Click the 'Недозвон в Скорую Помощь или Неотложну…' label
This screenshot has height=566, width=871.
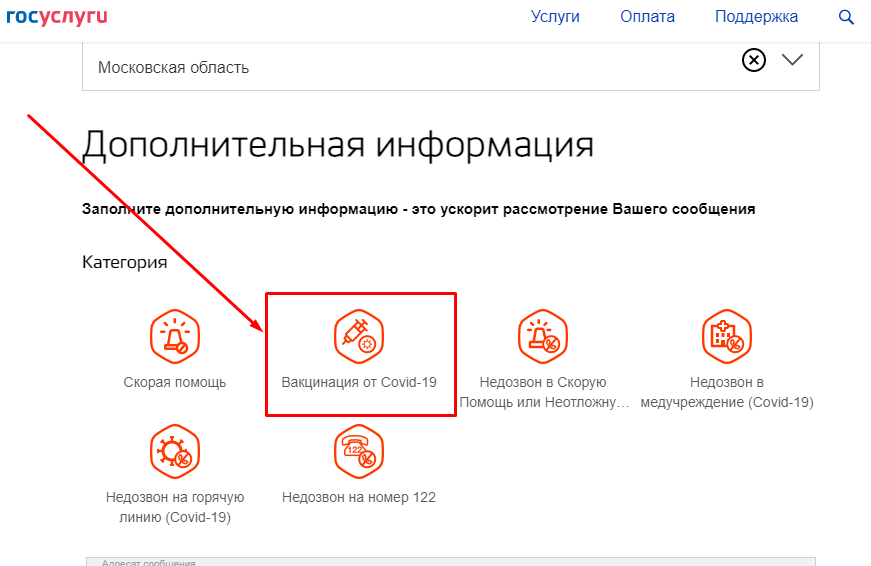[x=543, y=392]
